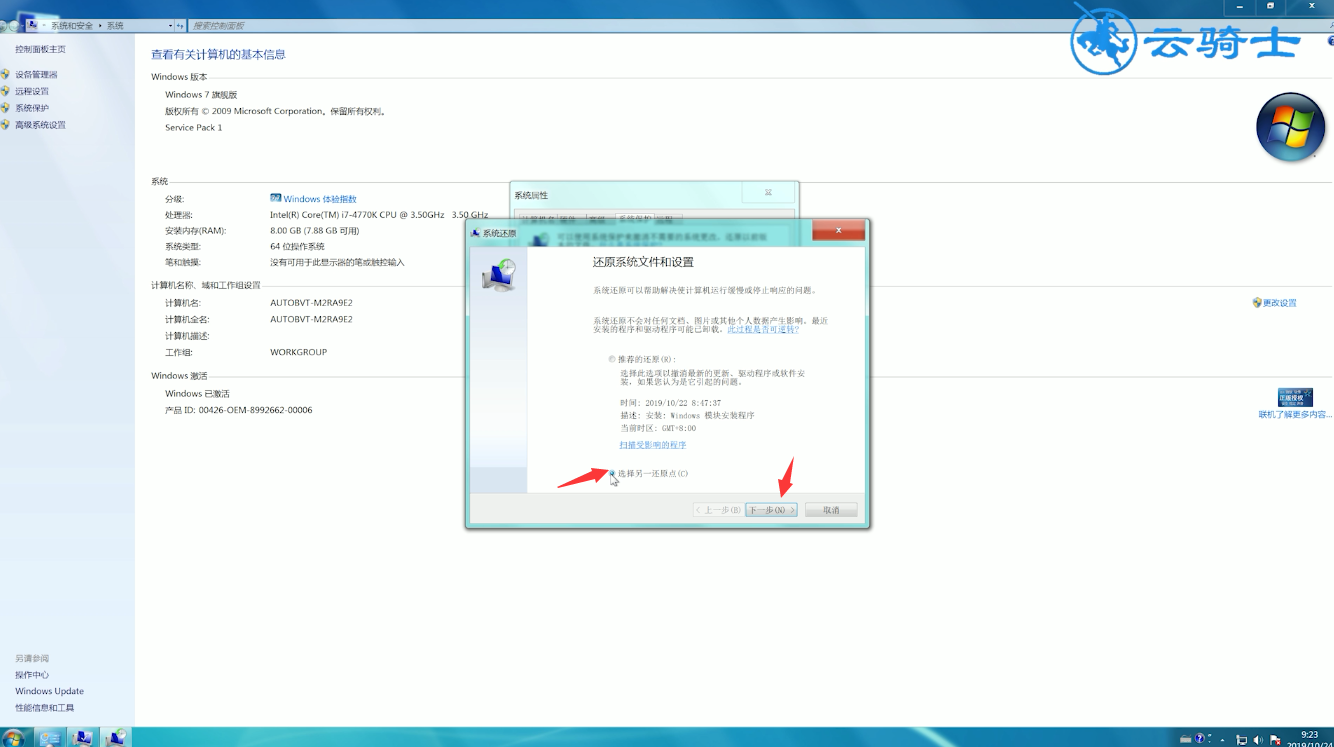The image size is (1334, 747).
Task: Click the System Restore taskbar icon
Action: coord(117,738)
